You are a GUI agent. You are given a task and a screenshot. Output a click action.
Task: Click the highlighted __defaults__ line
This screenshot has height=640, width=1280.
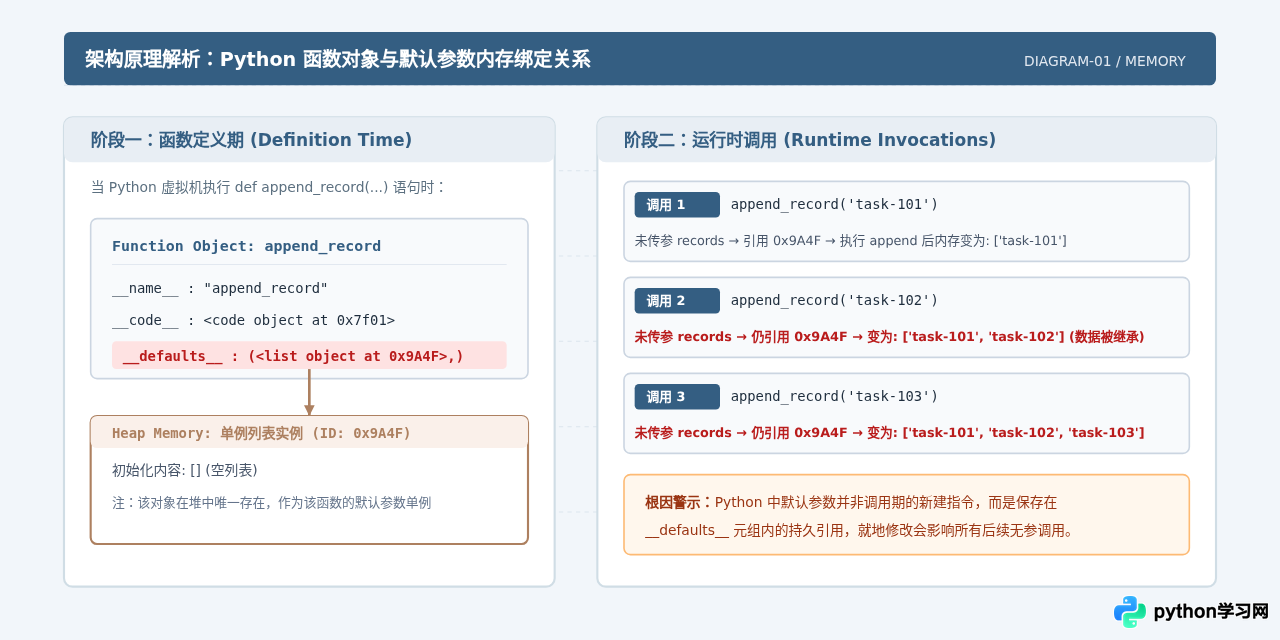pos(309,355)
